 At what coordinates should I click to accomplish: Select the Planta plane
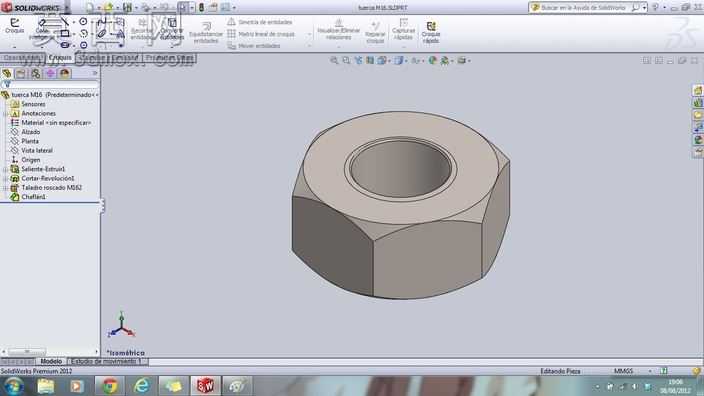pos(25,141)
